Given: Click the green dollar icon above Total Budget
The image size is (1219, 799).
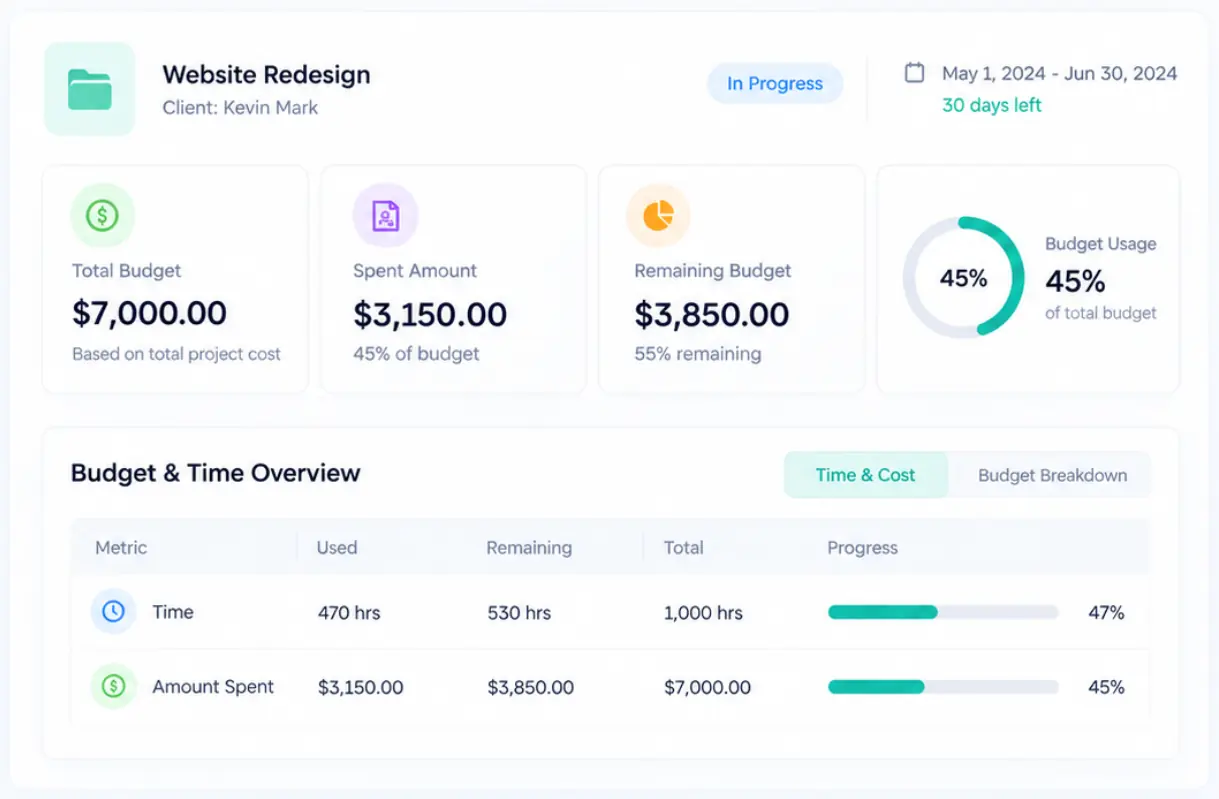Looking at the screenshot, I should 102,215.
